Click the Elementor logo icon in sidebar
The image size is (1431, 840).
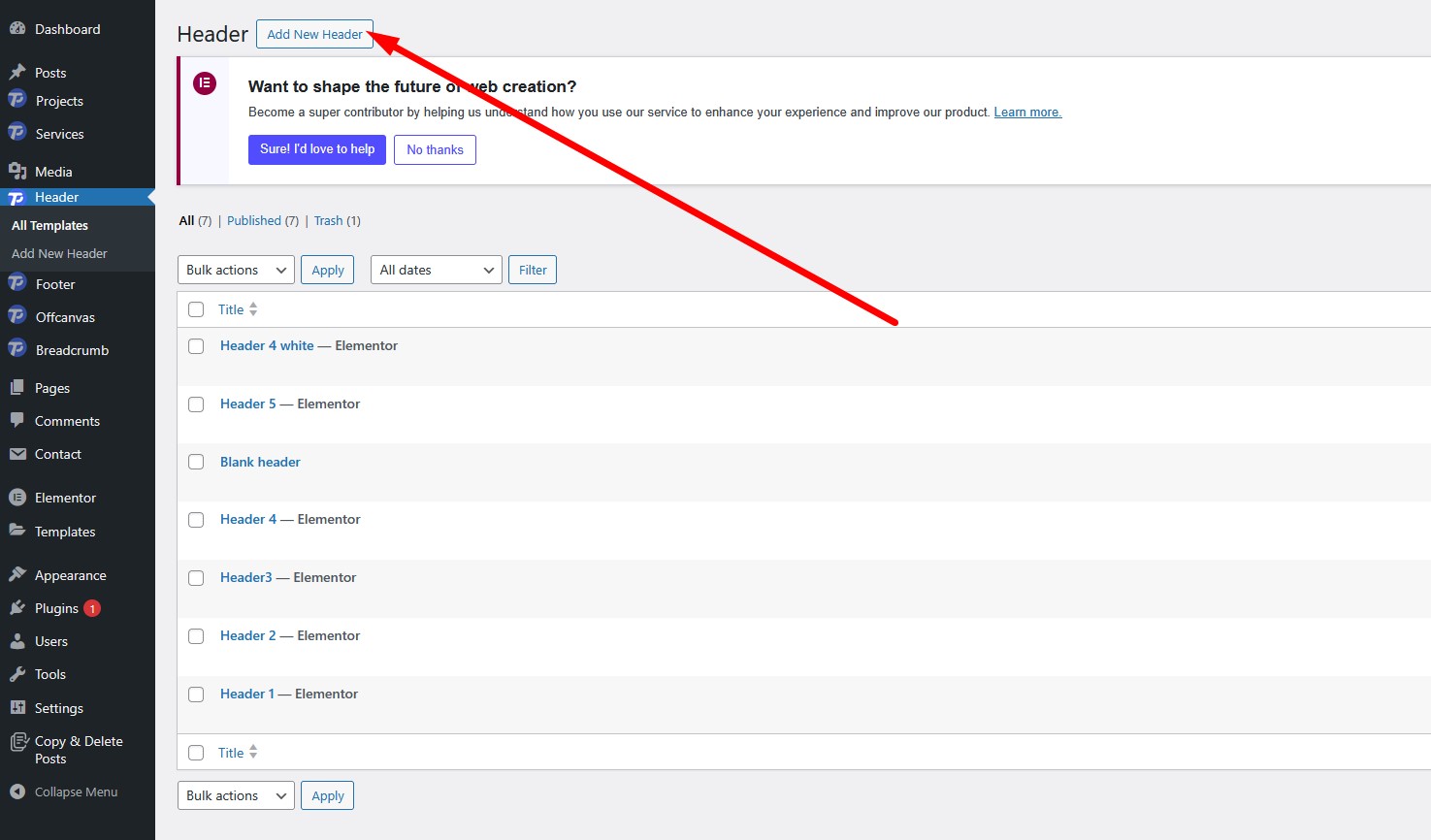click(16, 498)
